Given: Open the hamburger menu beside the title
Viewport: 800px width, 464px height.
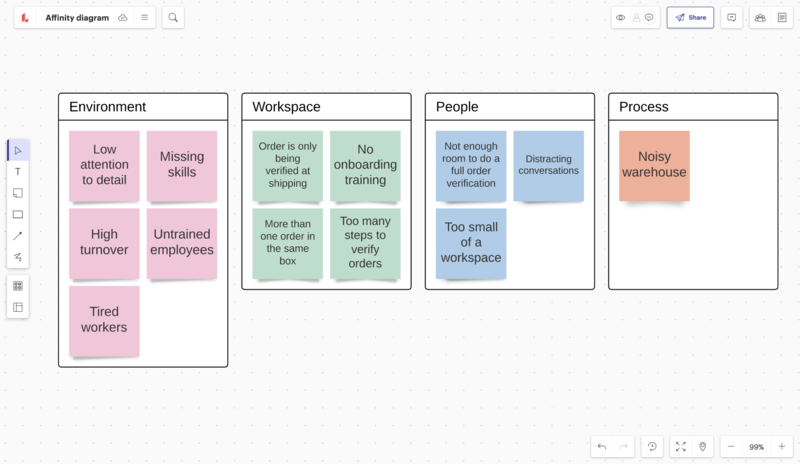Looking at the screenshot, I should coord(145,17).
